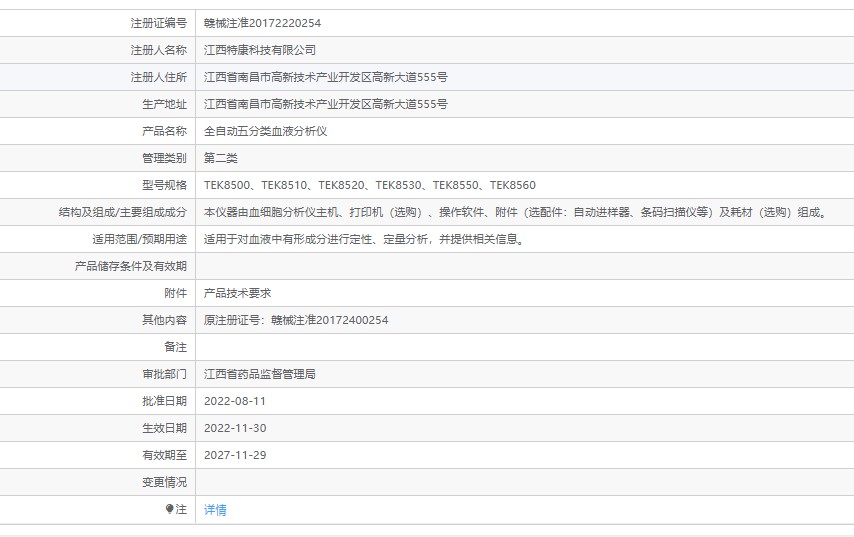The width and height of the screenshot is (854, 537).
Task: Click the 结构及组成 description text
Action: 515,212
